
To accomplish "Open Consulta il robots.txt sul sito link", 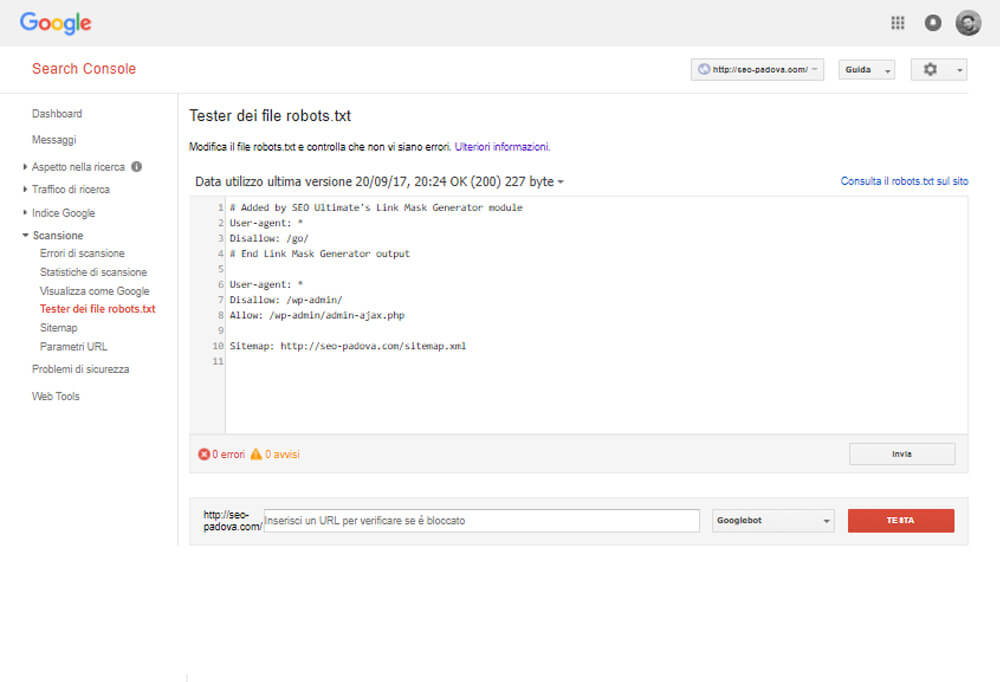I will click(904, 181).
